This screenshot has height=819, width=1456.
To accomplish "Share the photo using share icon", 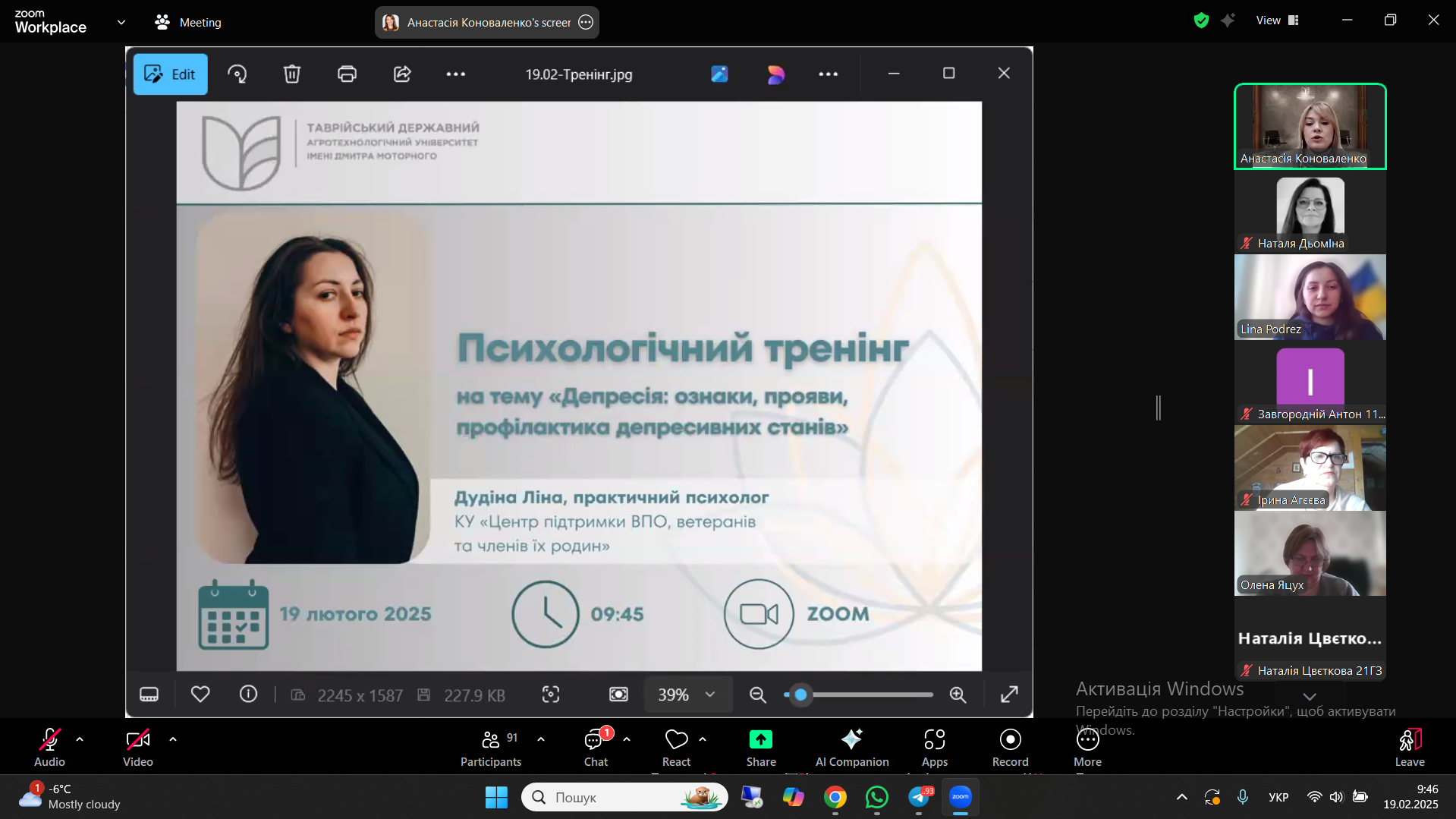I will coord(402,74).
